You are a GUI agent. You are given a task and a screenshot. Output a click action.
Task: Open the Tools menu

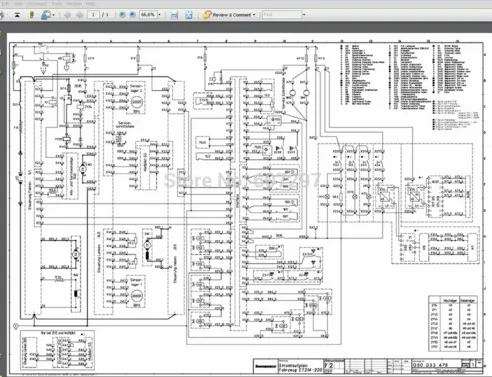57,4
